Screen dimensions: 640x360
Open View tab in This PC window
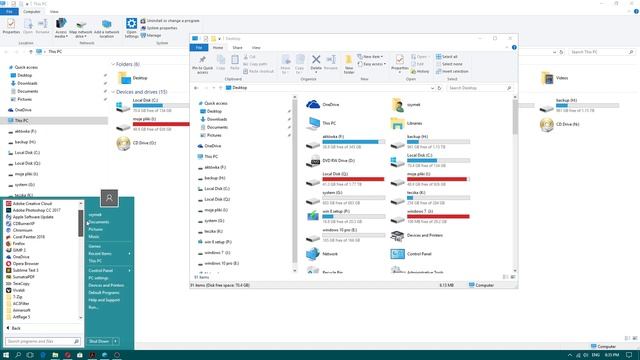54,12
